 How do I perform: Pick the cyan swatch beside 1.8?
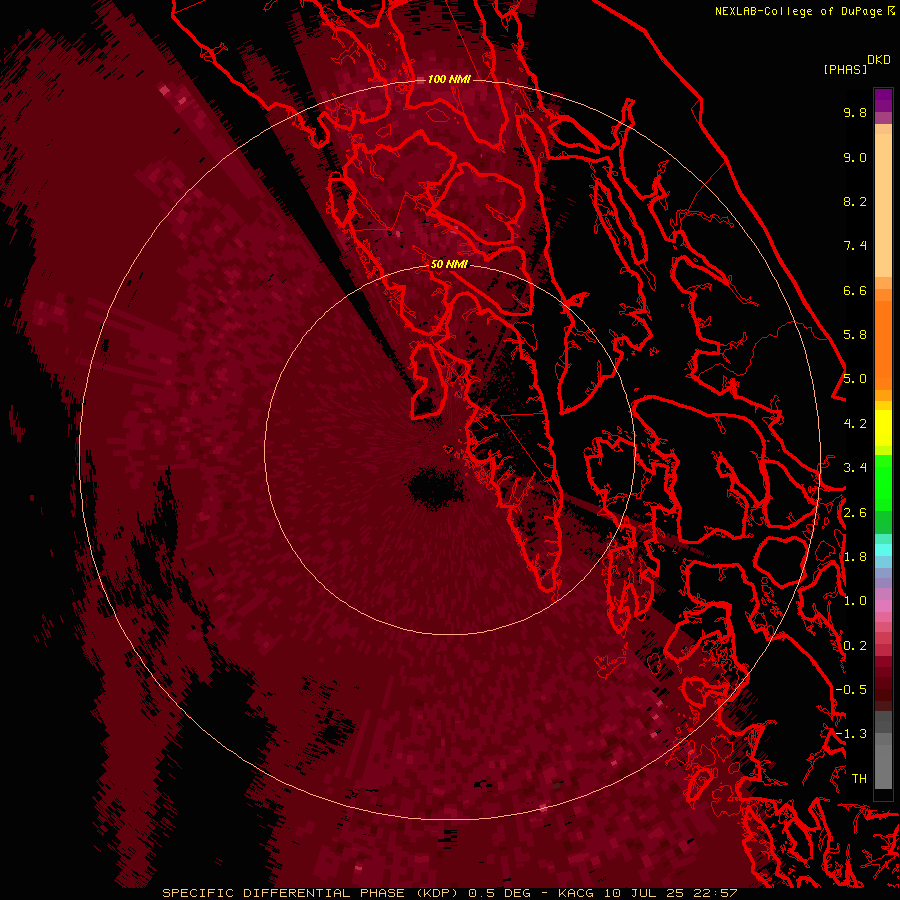[883, 549]
